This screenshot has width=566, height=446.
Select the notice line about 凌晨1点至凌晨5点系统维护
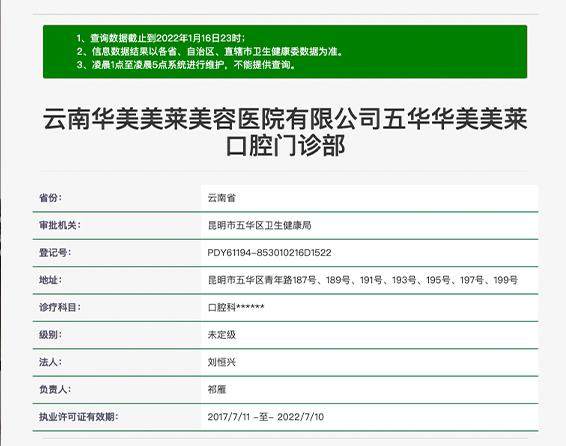click(186, 65)
